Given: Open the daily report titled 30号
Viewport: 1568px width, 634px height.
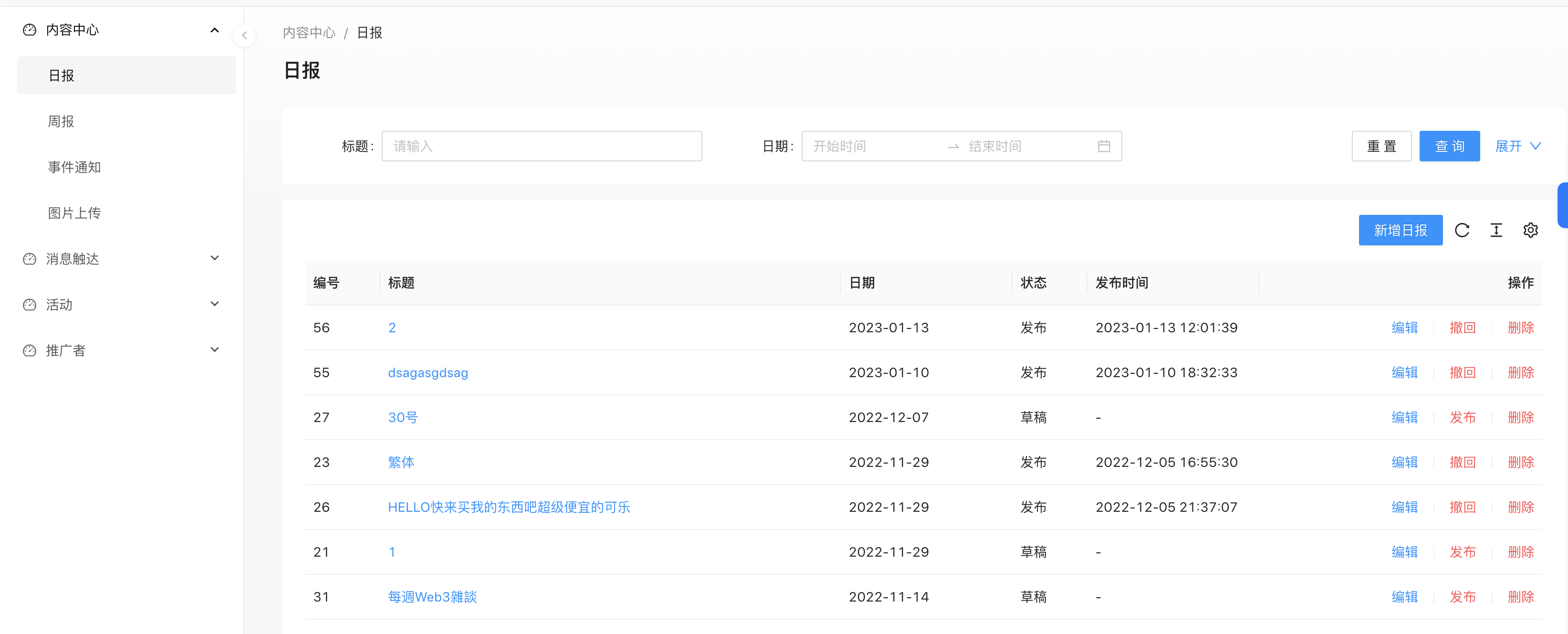Looking at the screenshot, I should (403, 417).
